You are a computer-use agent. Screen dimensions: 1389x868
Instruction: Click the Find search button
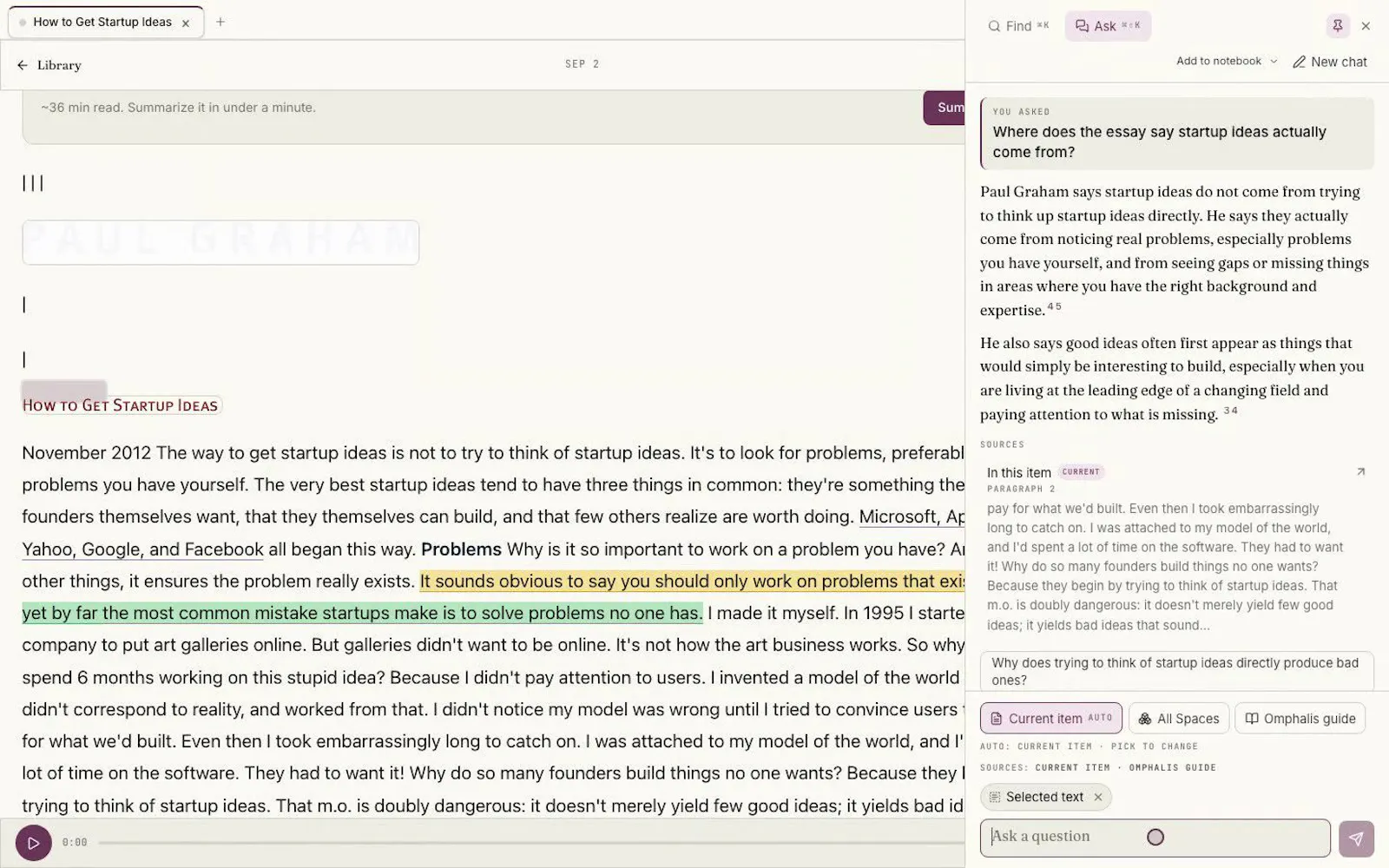(1018, 26)
